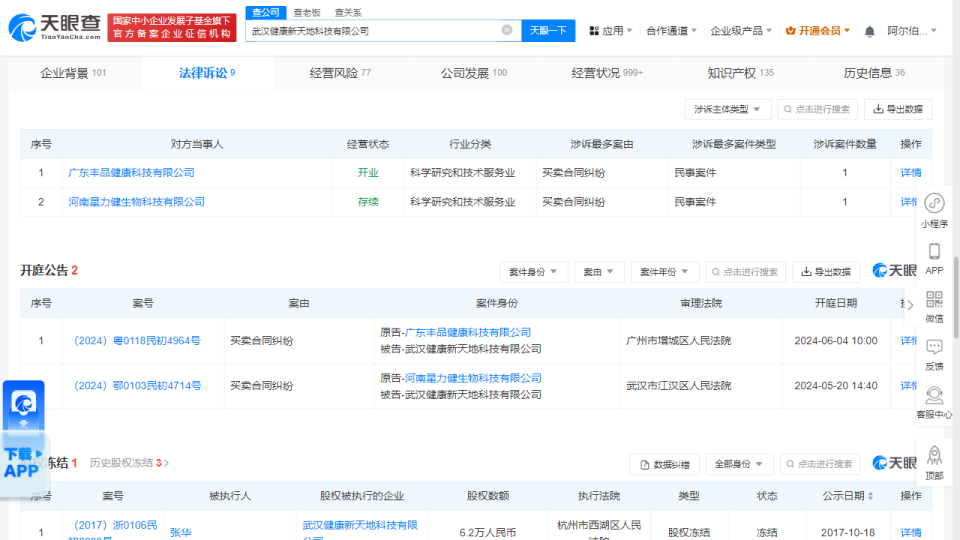Open the 小程序 sidebar icon
The width and height of the screenshot is (960, 540).
tap(934, 210)
